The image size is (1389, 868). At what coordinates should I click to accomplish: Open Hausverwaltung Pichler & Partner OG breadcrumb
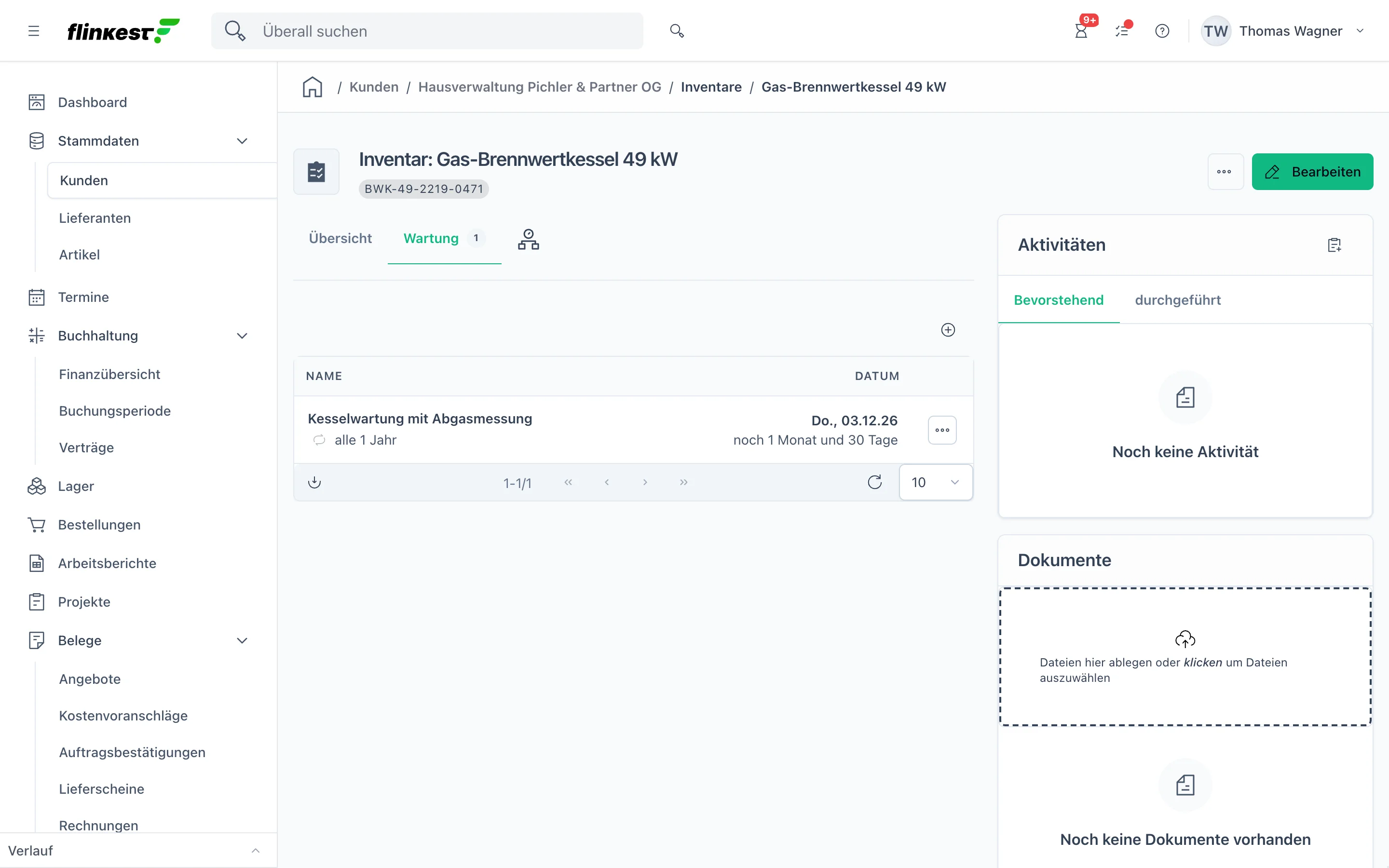pos(540,87)
